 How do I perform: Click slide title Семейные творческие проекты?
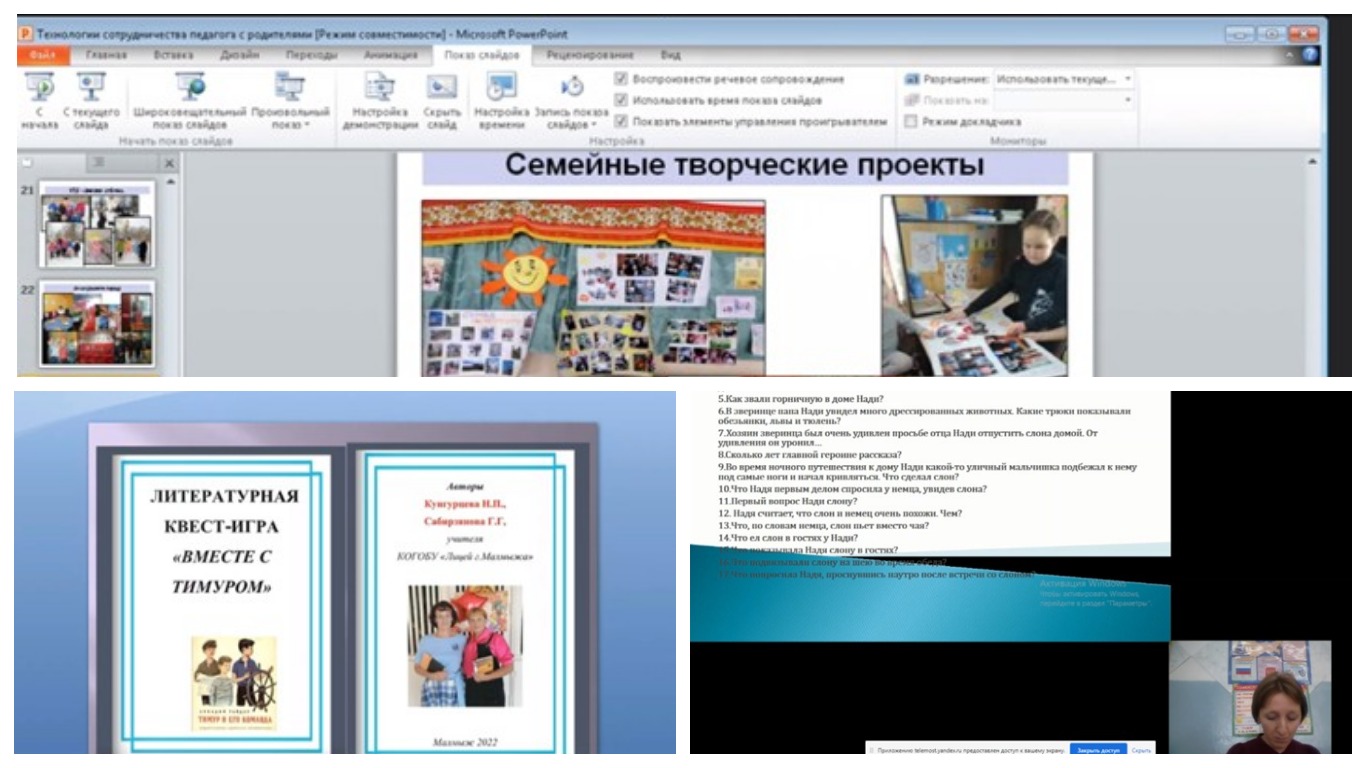744,166
